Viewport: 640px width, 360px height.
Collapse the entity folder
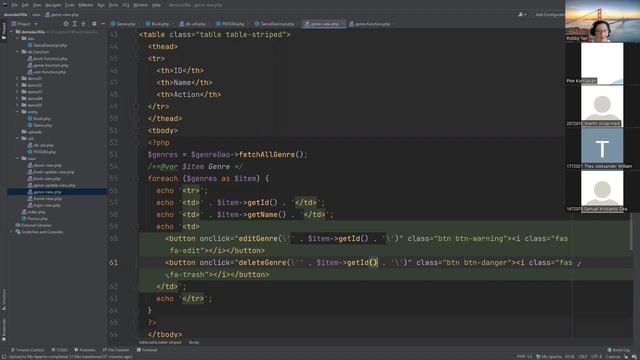click(18, 112)
